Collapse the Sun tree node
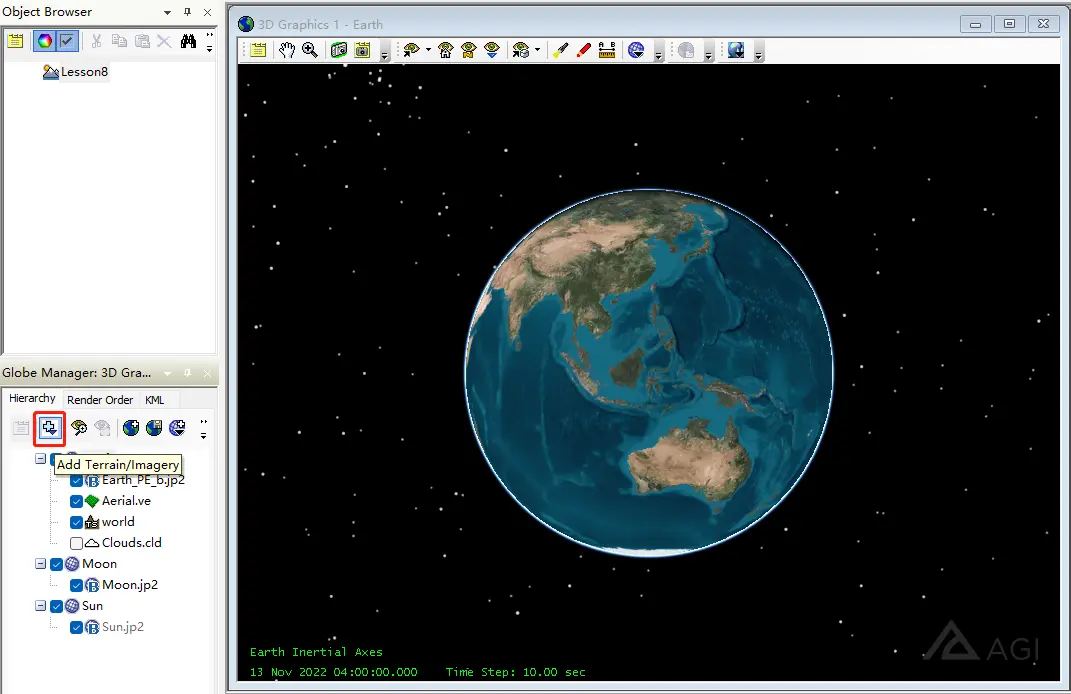 pyautogui.click(x=40, y=606)
